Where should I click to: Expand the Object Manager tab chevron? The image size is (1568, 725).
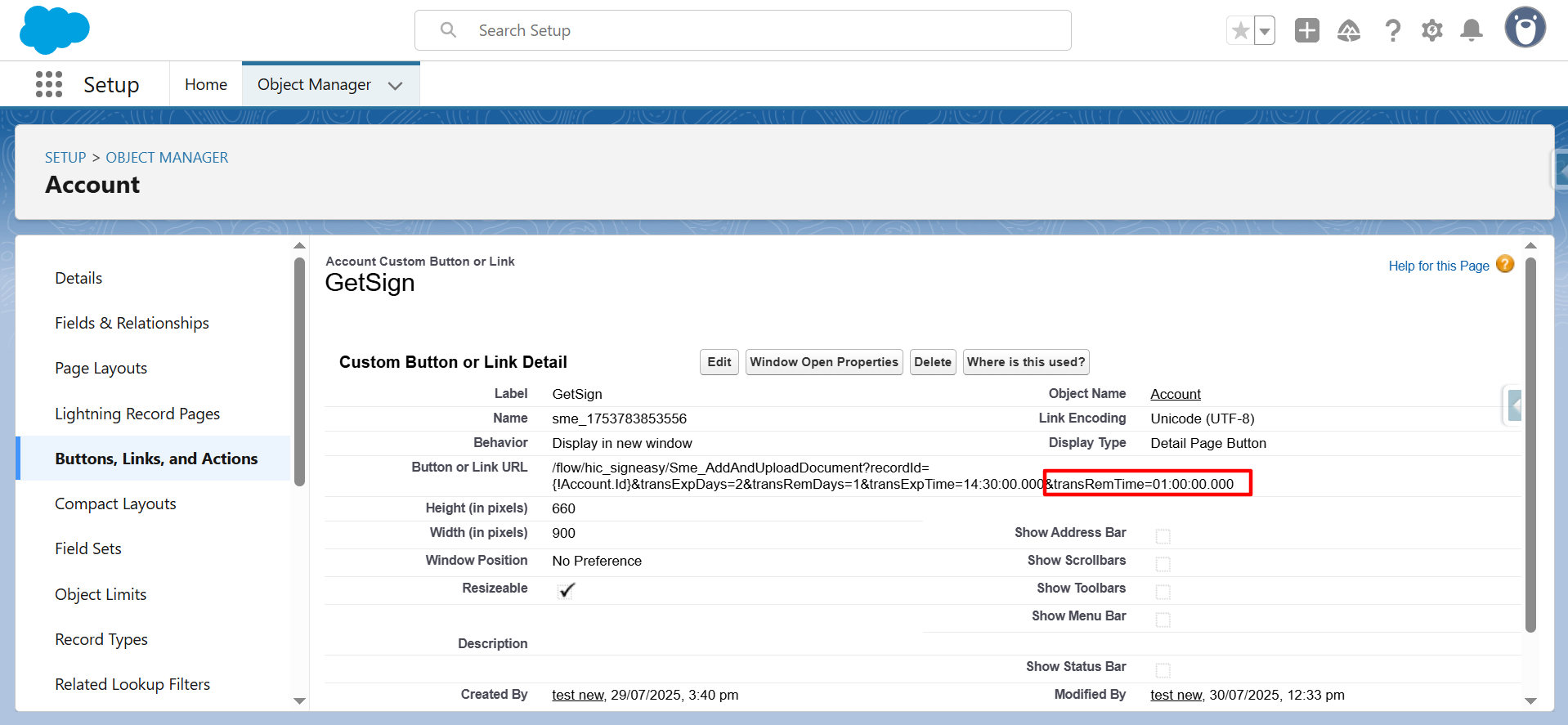[x=396, y=85]
